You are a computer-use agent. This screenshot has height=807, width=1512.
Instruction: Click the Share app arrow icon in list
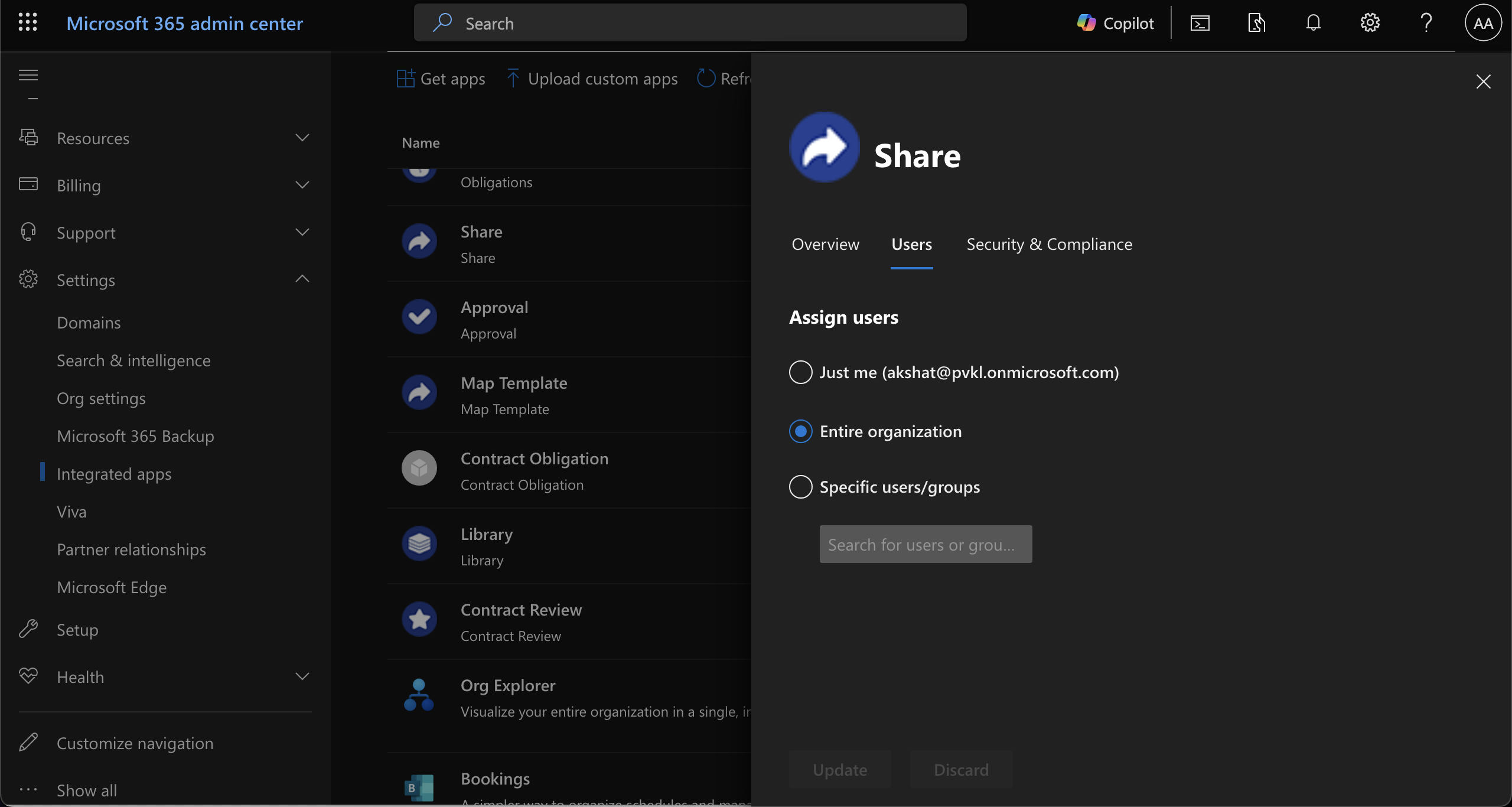[419, 241]
